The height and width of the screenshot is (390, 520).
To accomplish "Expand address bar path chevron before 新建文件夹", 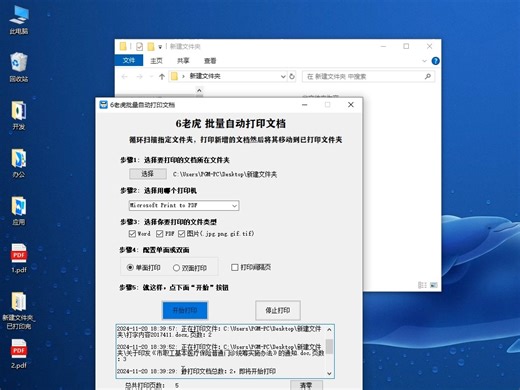I will (x=183, y=76).
